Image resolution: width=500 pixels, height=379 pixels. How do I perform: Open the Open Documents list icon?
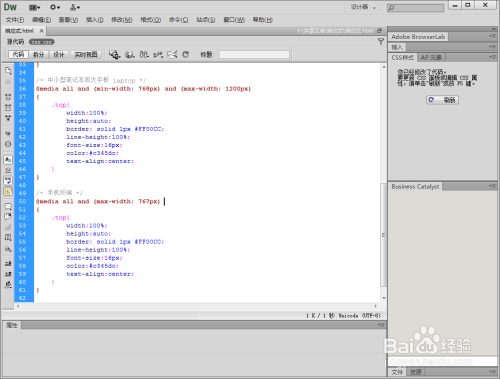point(8,70)
